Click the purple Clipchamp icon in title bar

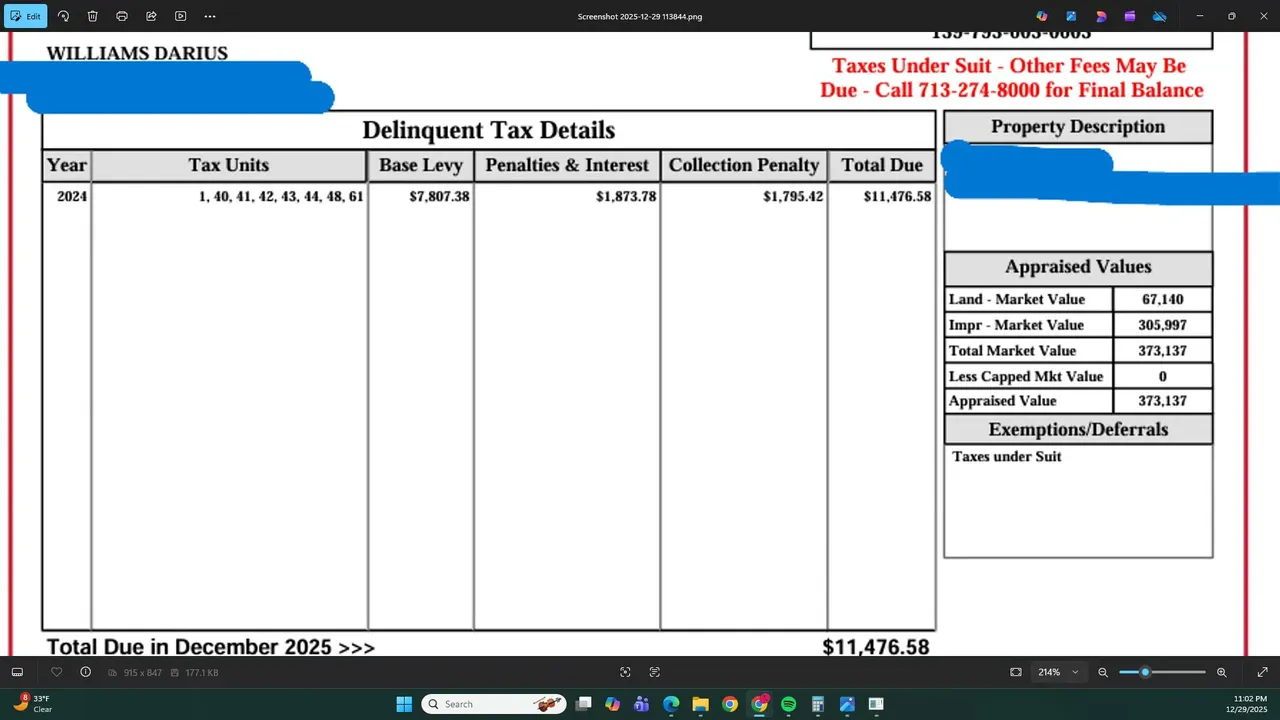[x=1130, y=16]
